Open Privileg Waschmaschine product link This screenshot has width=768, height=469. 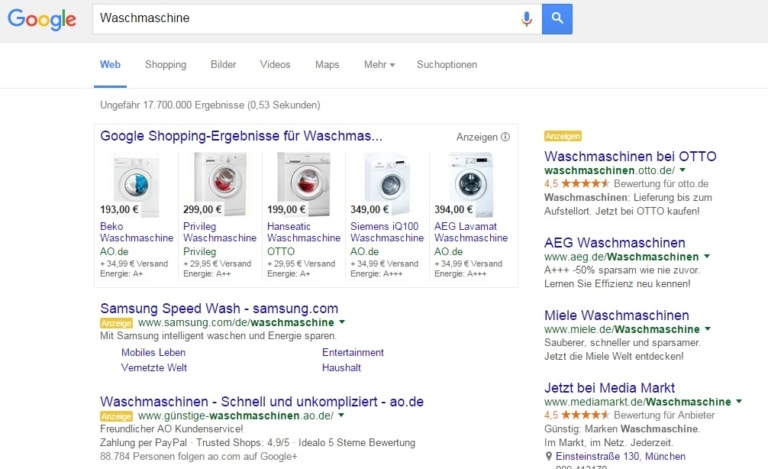(x=220, y=232)
